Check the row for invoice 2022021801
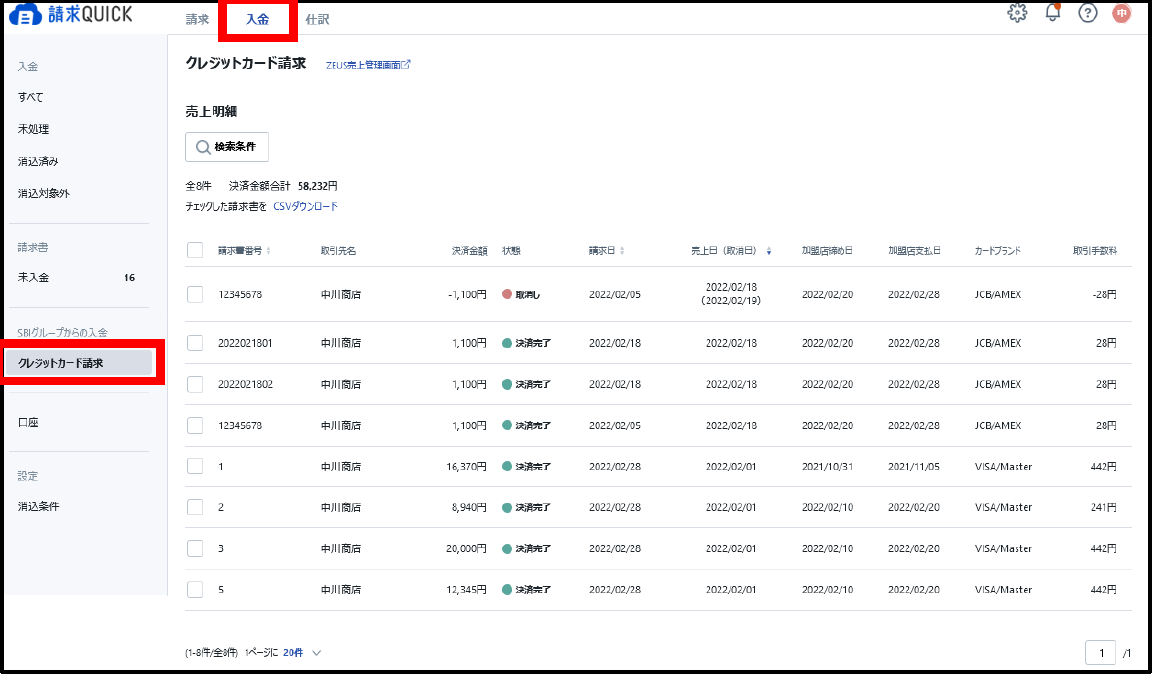1153x675 pixels. tap(195, 343)
